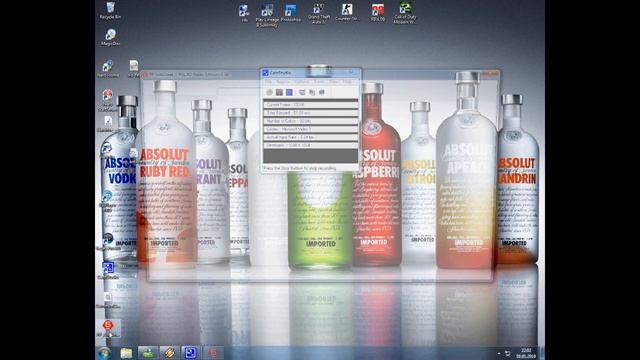Click the 'Time Elapsed' status row in CamStudio
640x360 pixels.
(310, 113)
